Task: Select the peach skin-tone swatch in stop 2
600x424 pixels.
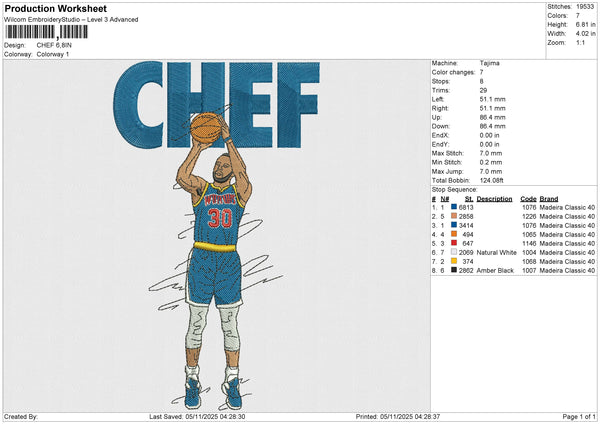Action: [x=454, y=216]
